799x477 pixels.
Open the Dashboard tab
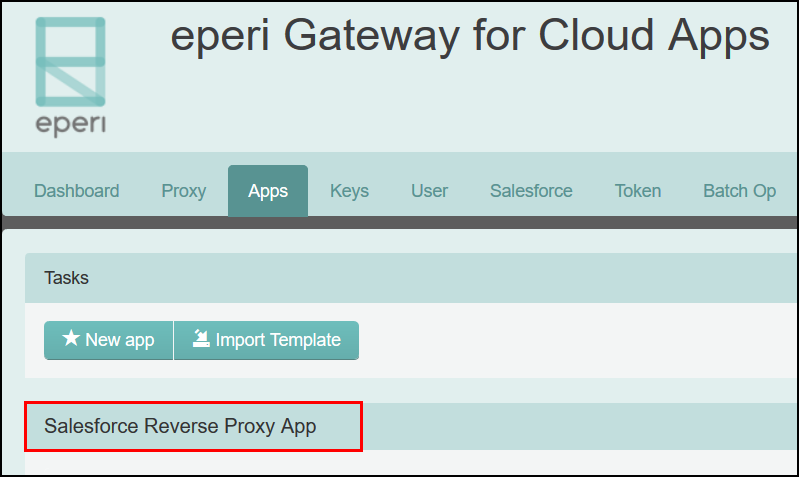pyautogui.click(x=76, y=191)
